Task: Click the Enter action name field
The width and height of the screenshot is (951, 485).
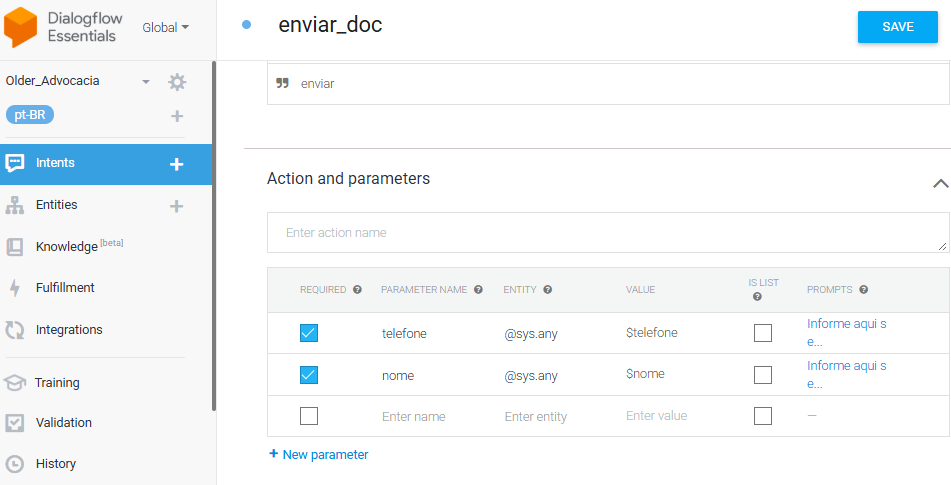Action: (607, 233)
